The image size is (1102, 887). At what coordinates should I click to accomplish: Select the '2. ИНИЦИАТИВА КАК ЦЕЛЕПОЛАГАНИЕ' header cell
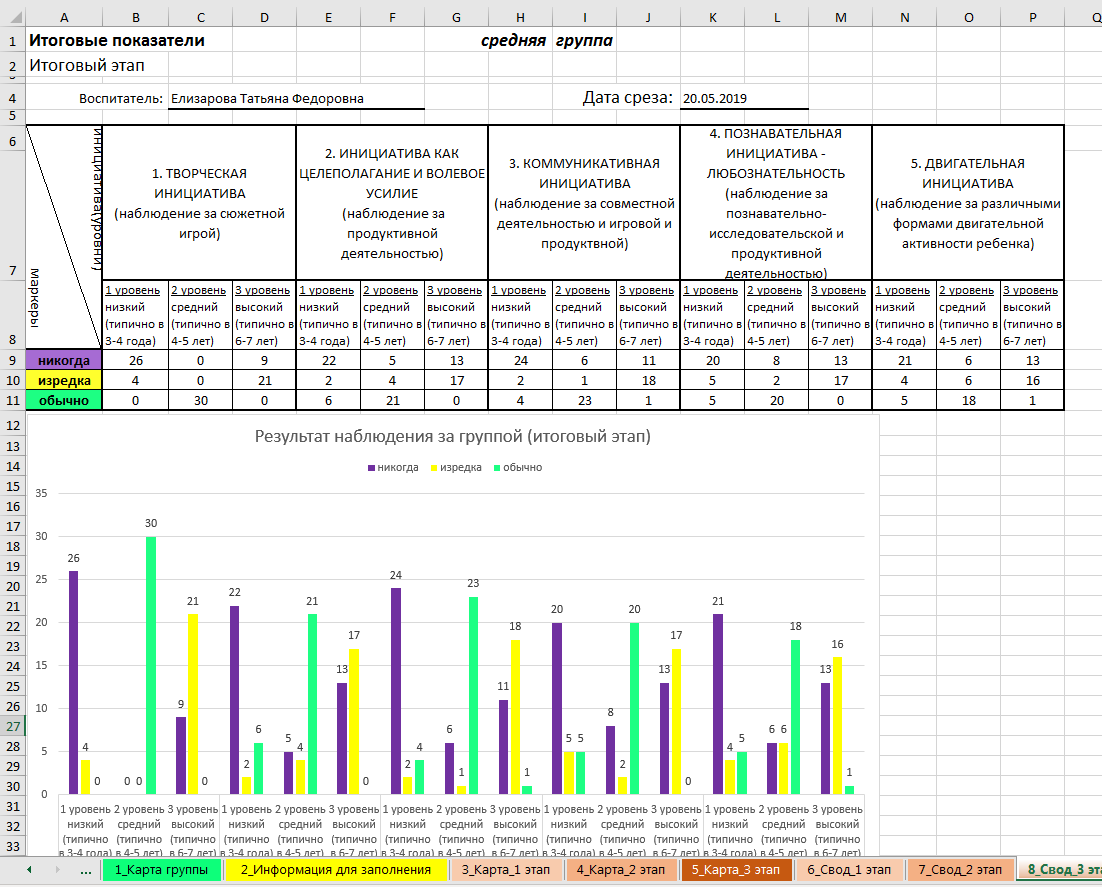pos(392,202)
